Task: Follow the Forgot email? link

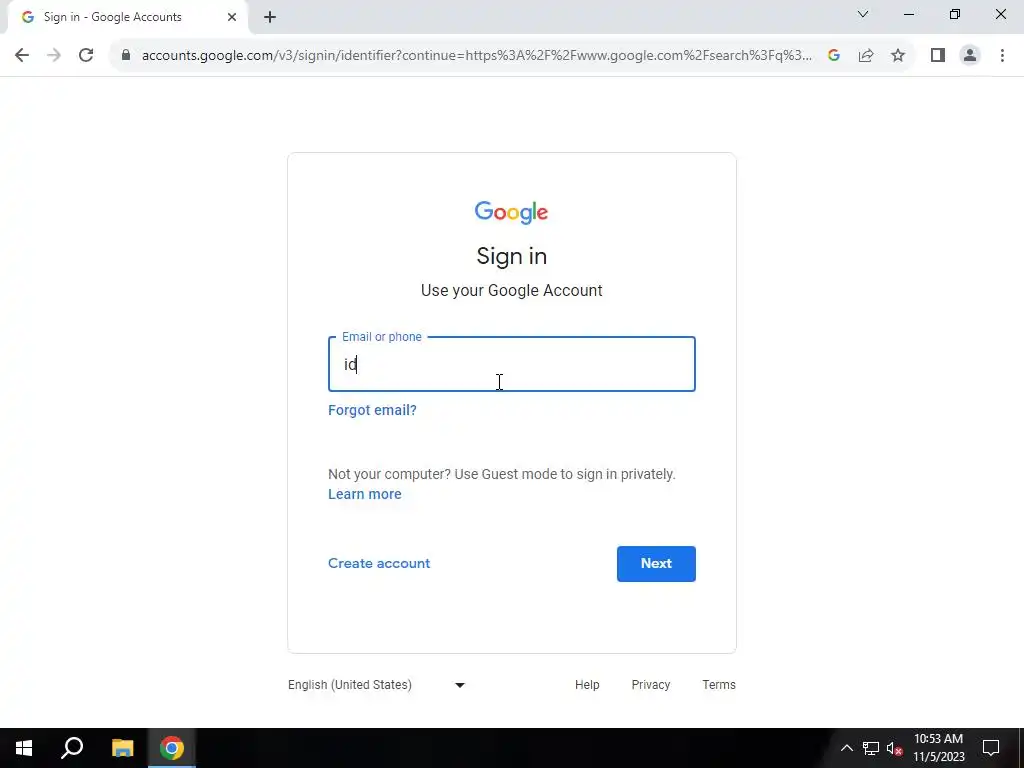Action: pos(372,410)
